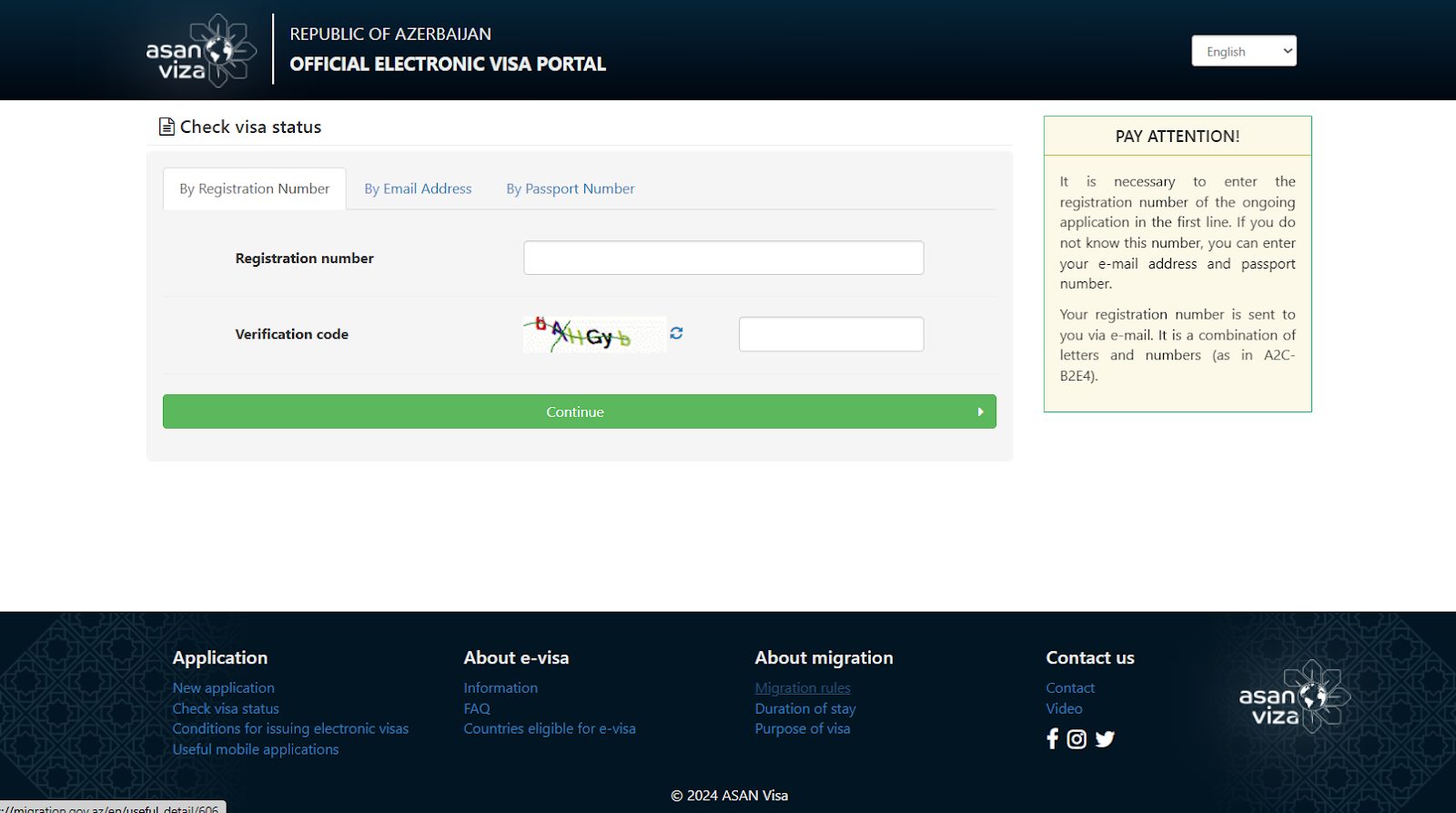Open the New application link
Screen dimensions: 1456x813
pyautogui.click(x=224, y=688)
